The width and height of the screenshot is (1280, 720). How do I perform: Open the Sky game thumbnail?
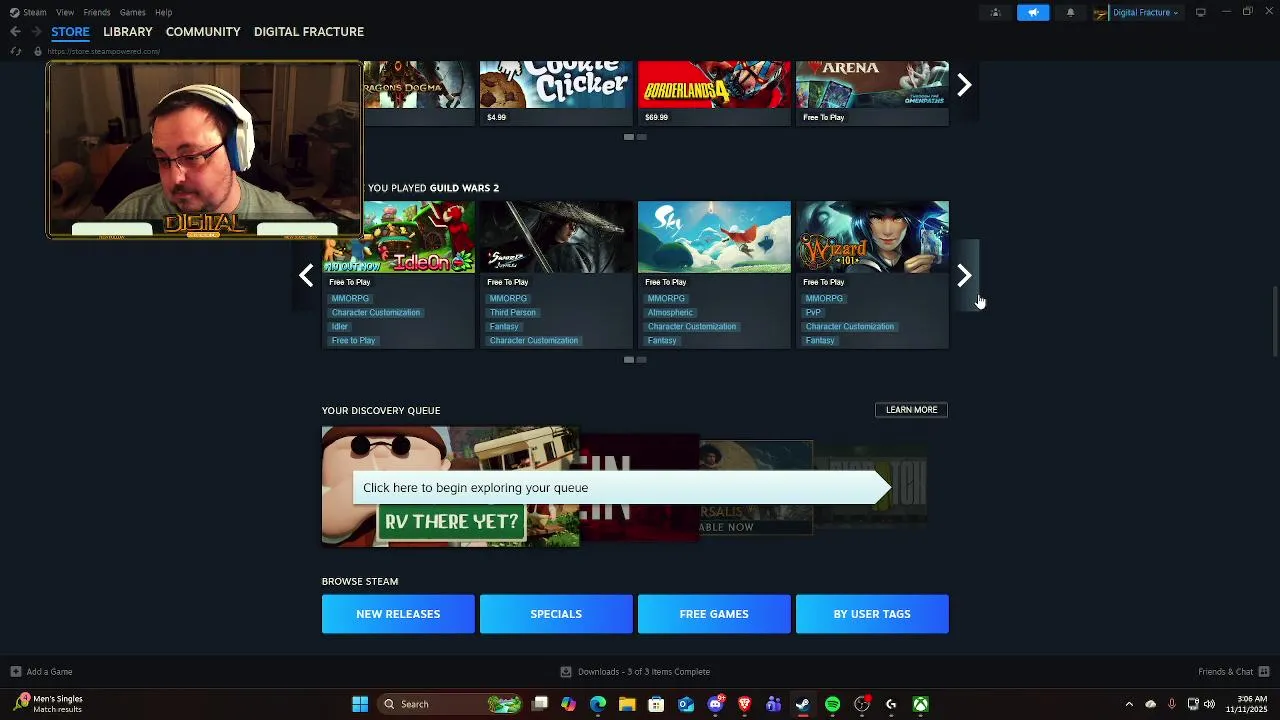[714, 237]
